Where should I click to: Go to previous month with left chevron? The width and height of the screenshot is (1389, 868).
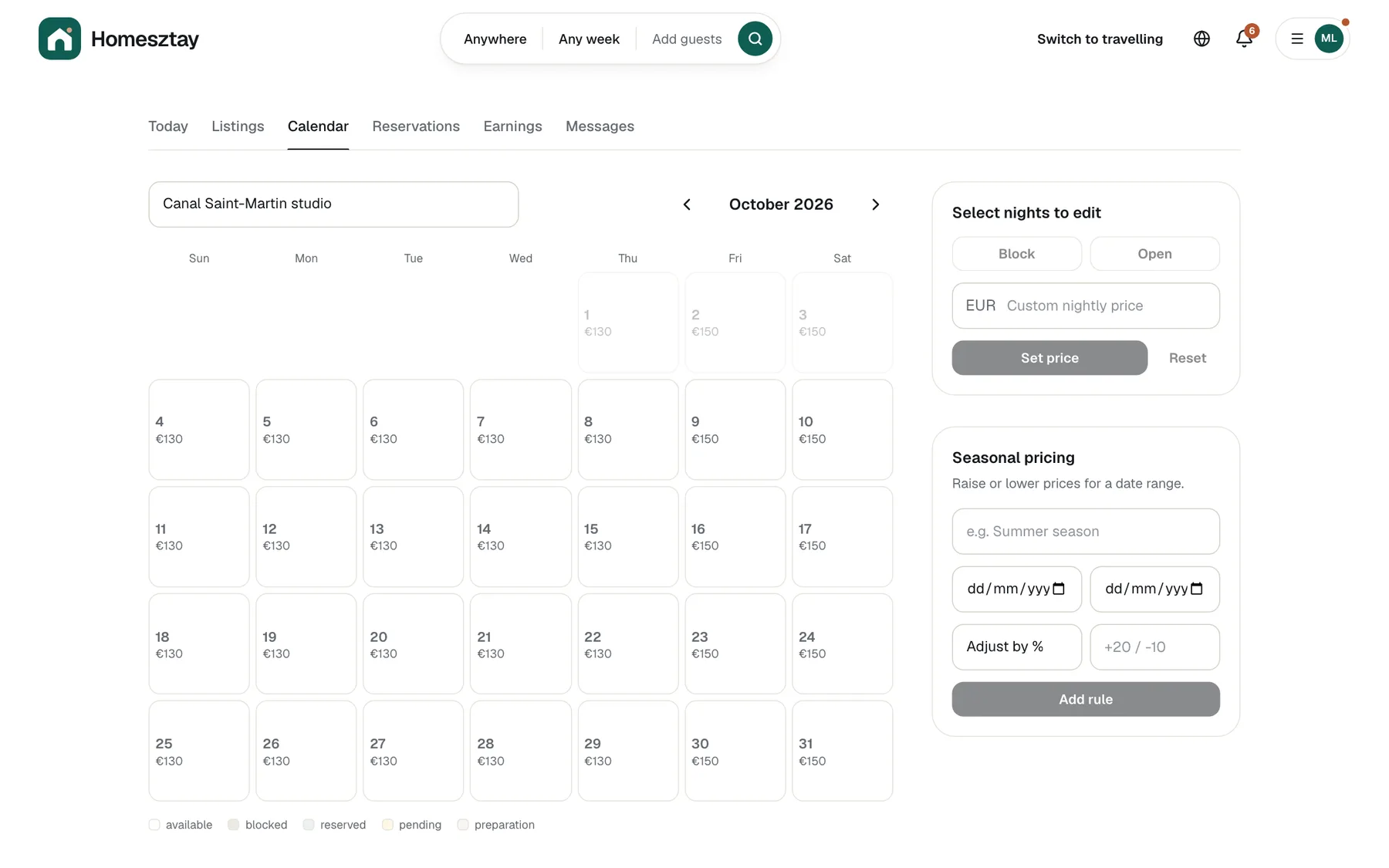(x=687, y=204)
